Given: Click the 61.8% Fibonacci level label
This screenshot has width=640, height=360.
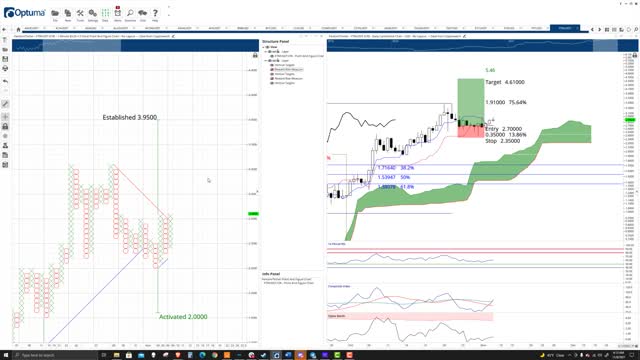Looking at the screenshot, I should pos(396,187).
